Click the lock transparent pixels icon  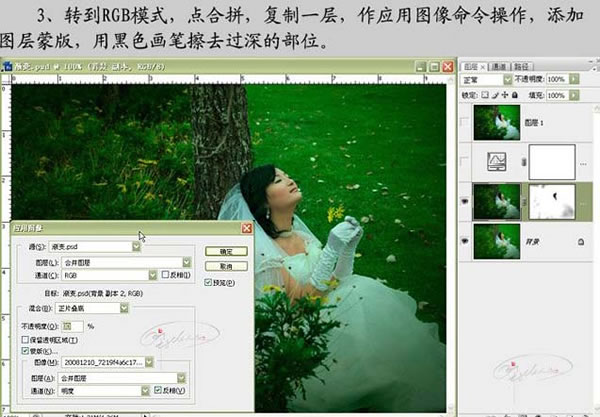tap(485, 95)
